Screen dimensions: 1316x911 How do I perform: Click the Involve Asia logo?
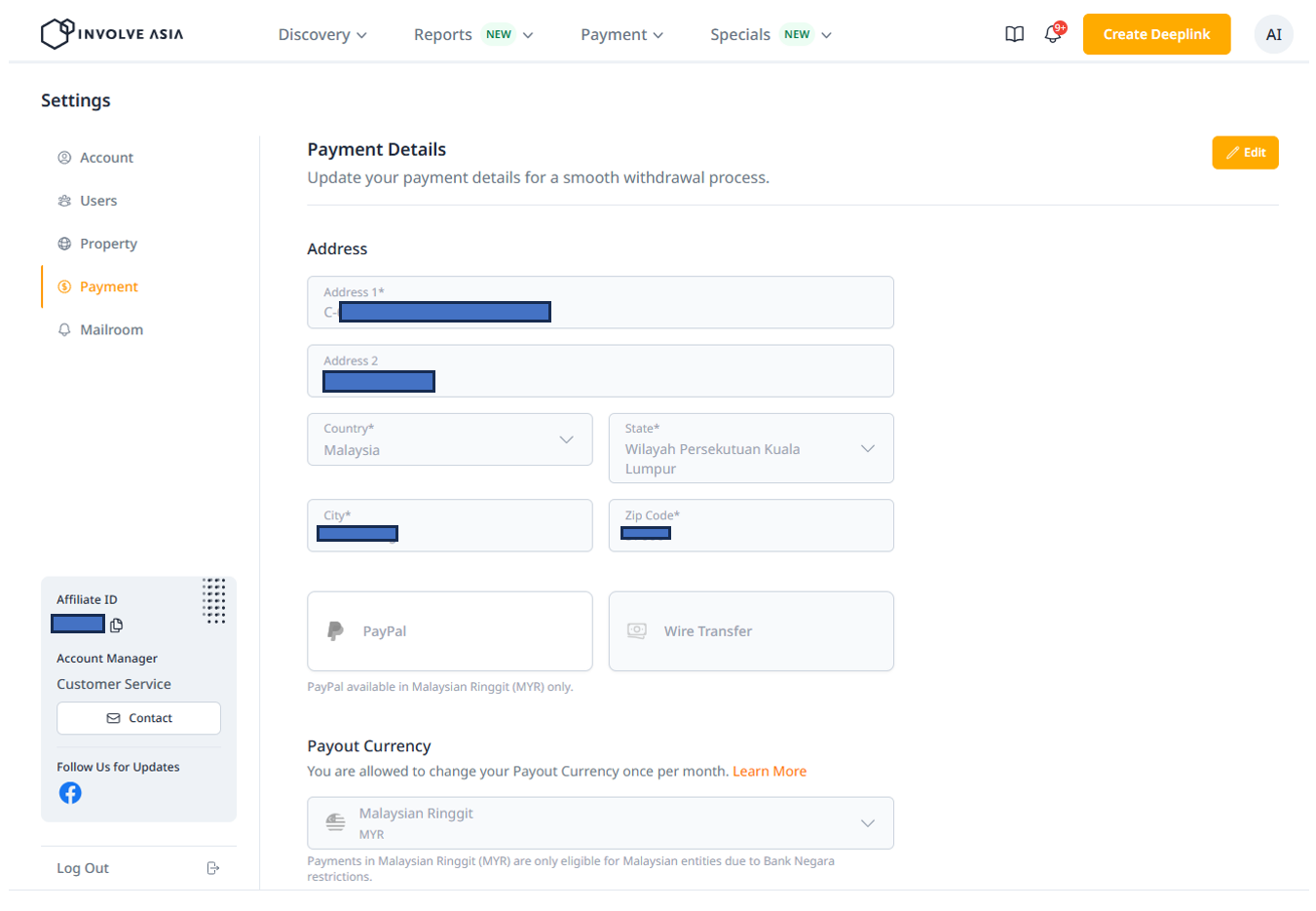pos(112,34)
